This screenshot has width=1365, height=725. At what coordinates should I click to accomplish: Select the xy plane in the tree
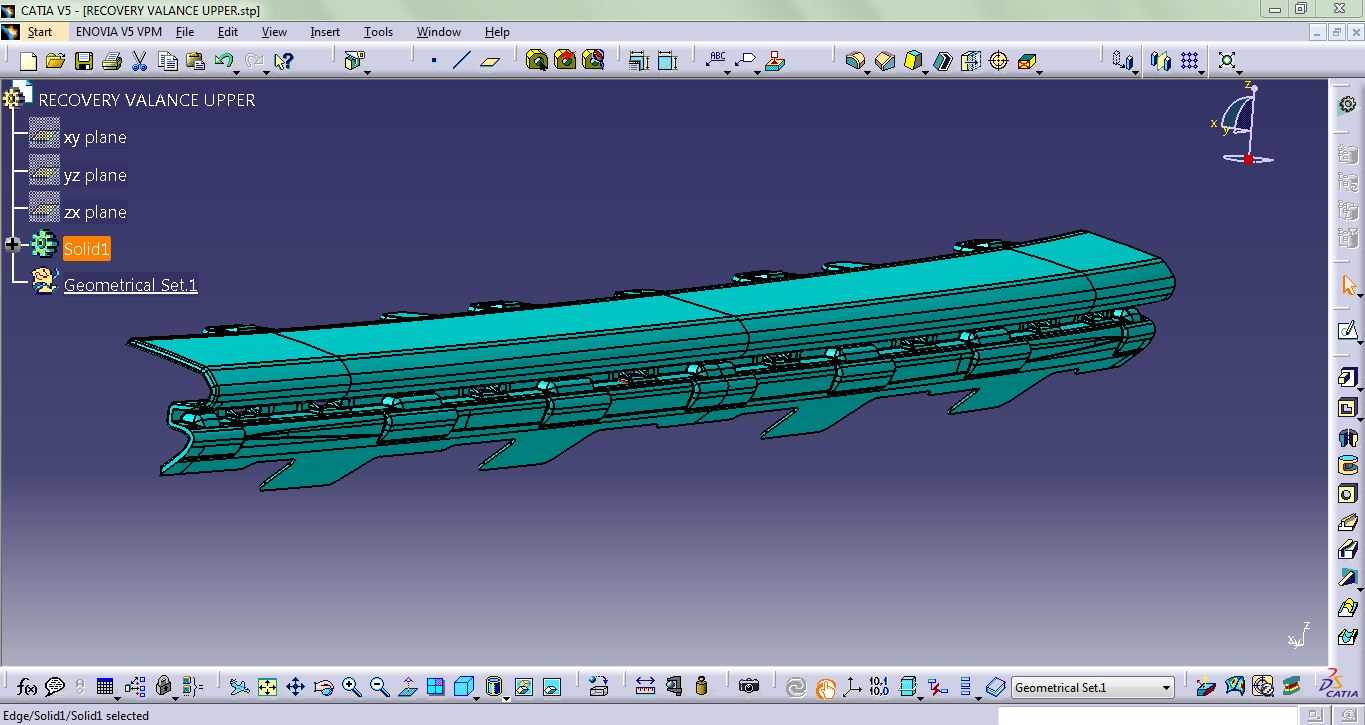click(x=95, y=137)
